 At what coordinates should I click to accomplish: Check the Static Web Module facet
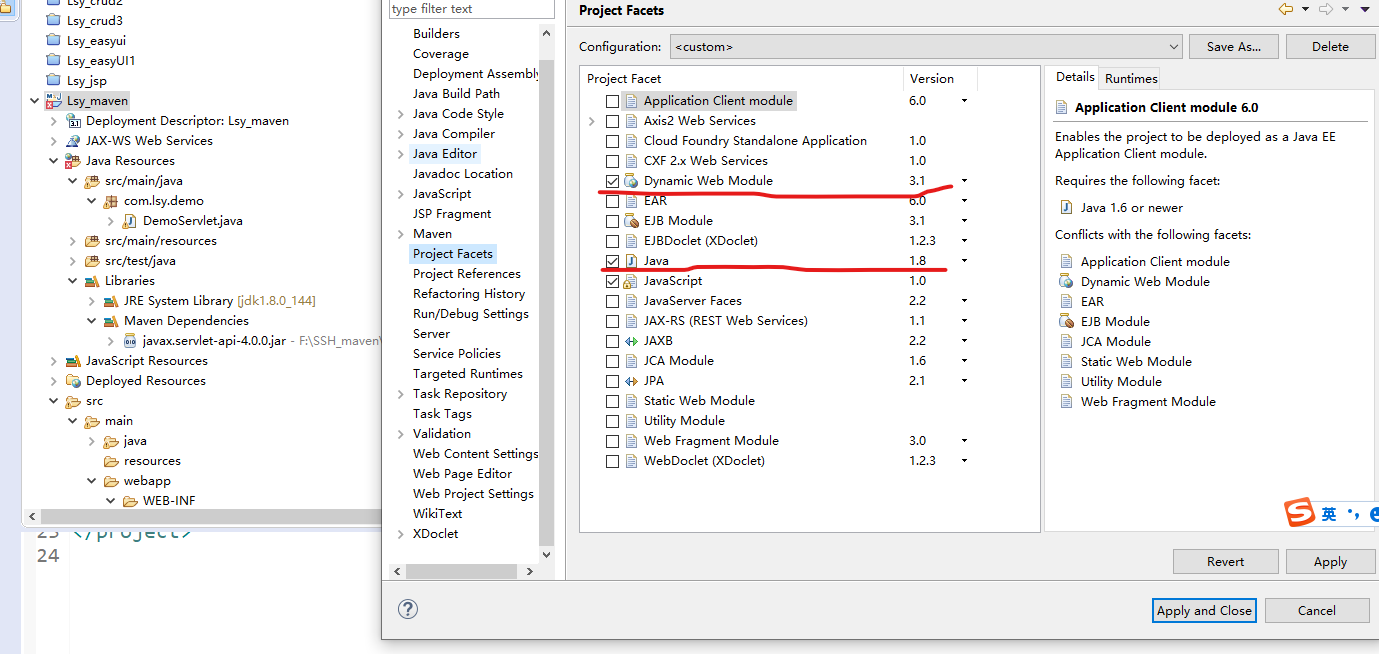pos(612,401)
